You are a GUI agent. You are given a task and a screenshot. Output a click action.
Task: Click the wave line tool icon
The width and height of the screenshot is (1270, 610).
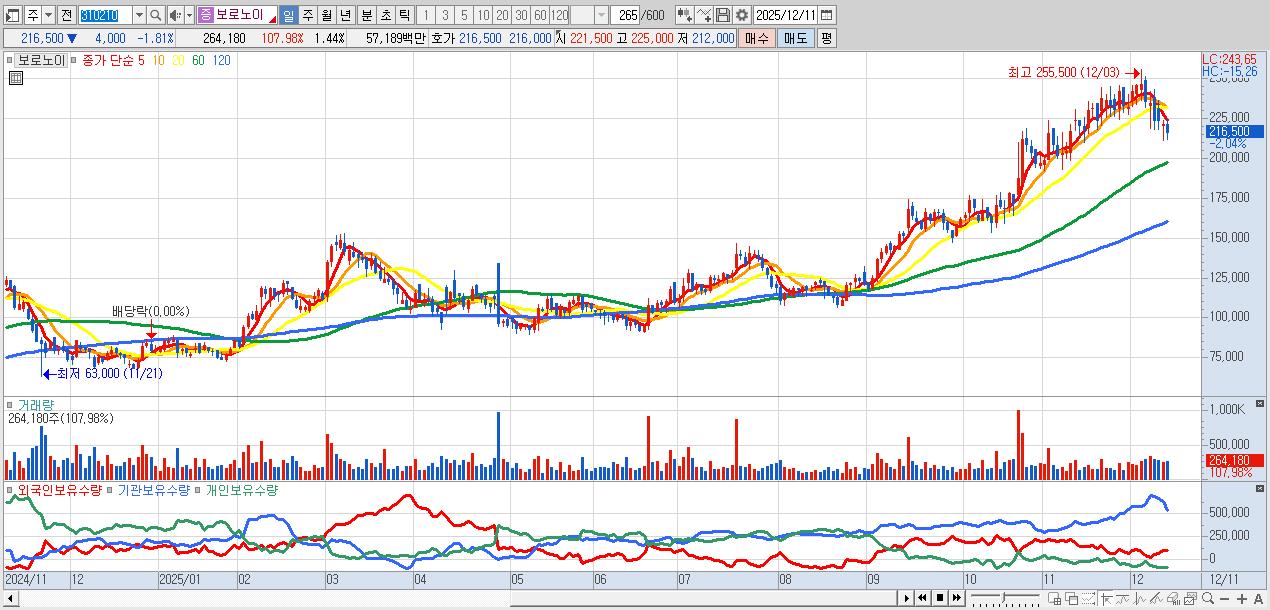click(1122, 599)
